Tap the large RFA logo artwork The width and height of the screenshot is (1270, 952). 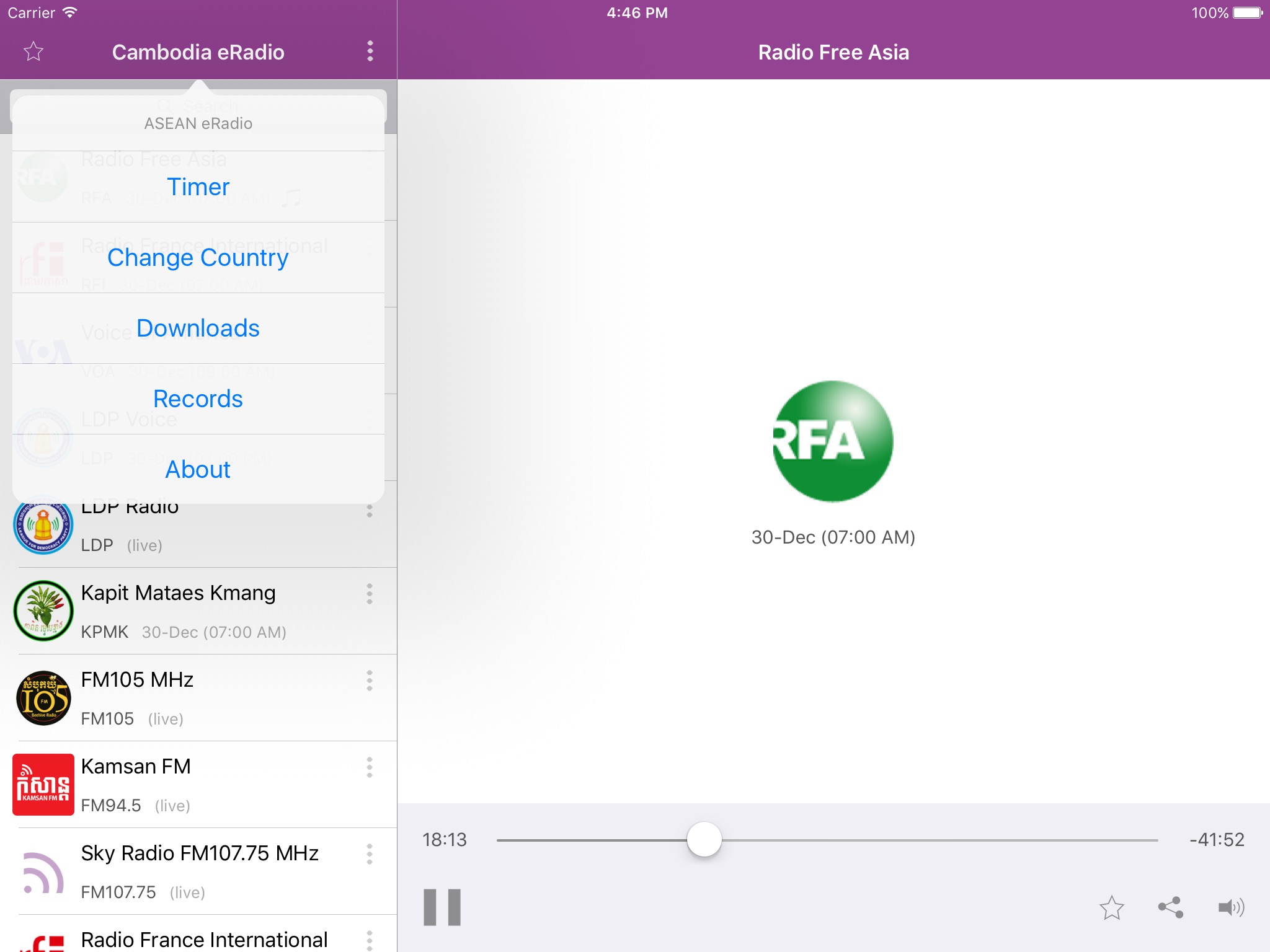click(x=833, y=441)
